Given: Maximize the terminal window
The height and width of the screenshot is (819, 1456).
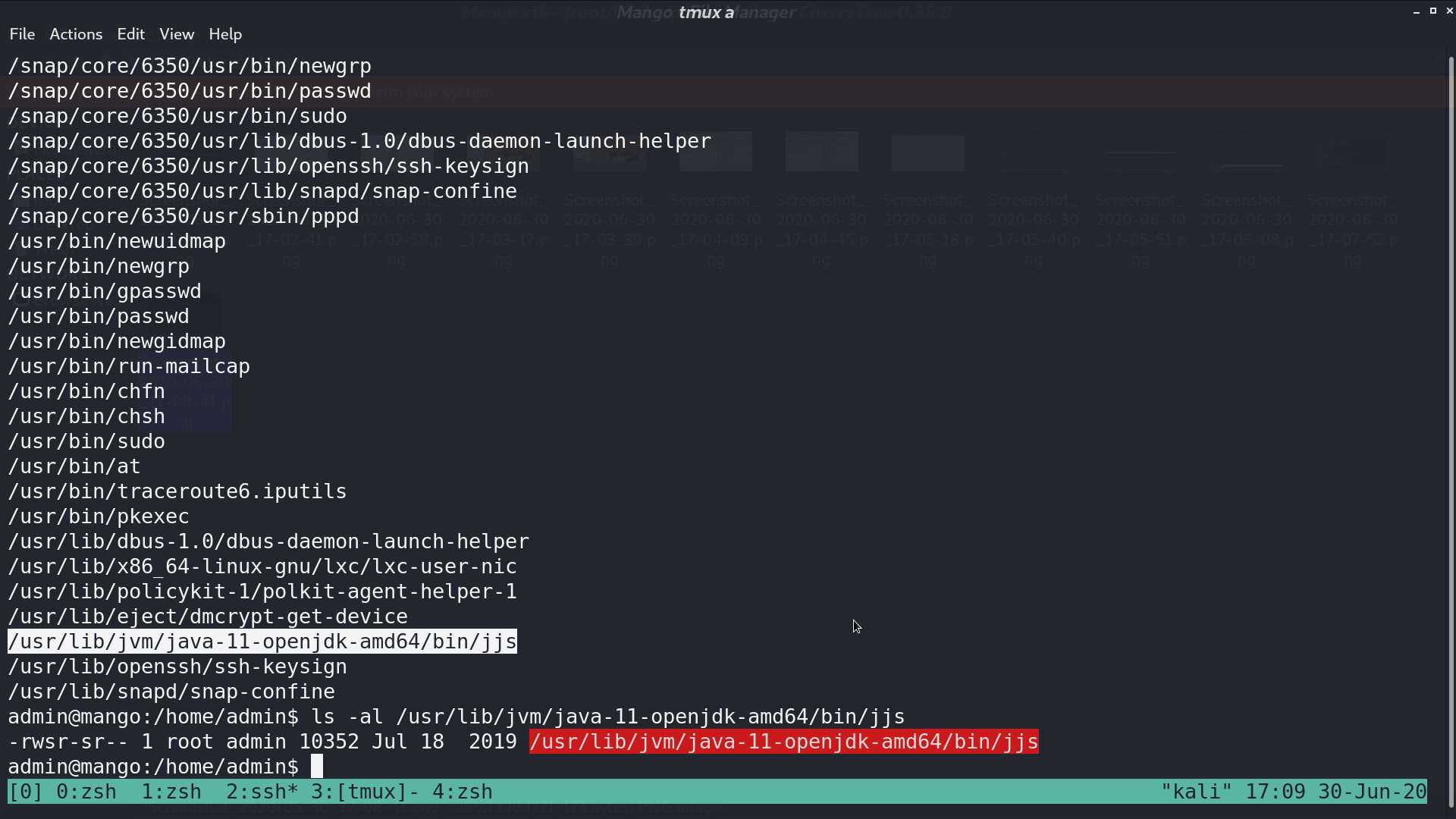Looking at the screenshot, I should click(x=1433, y=11).
